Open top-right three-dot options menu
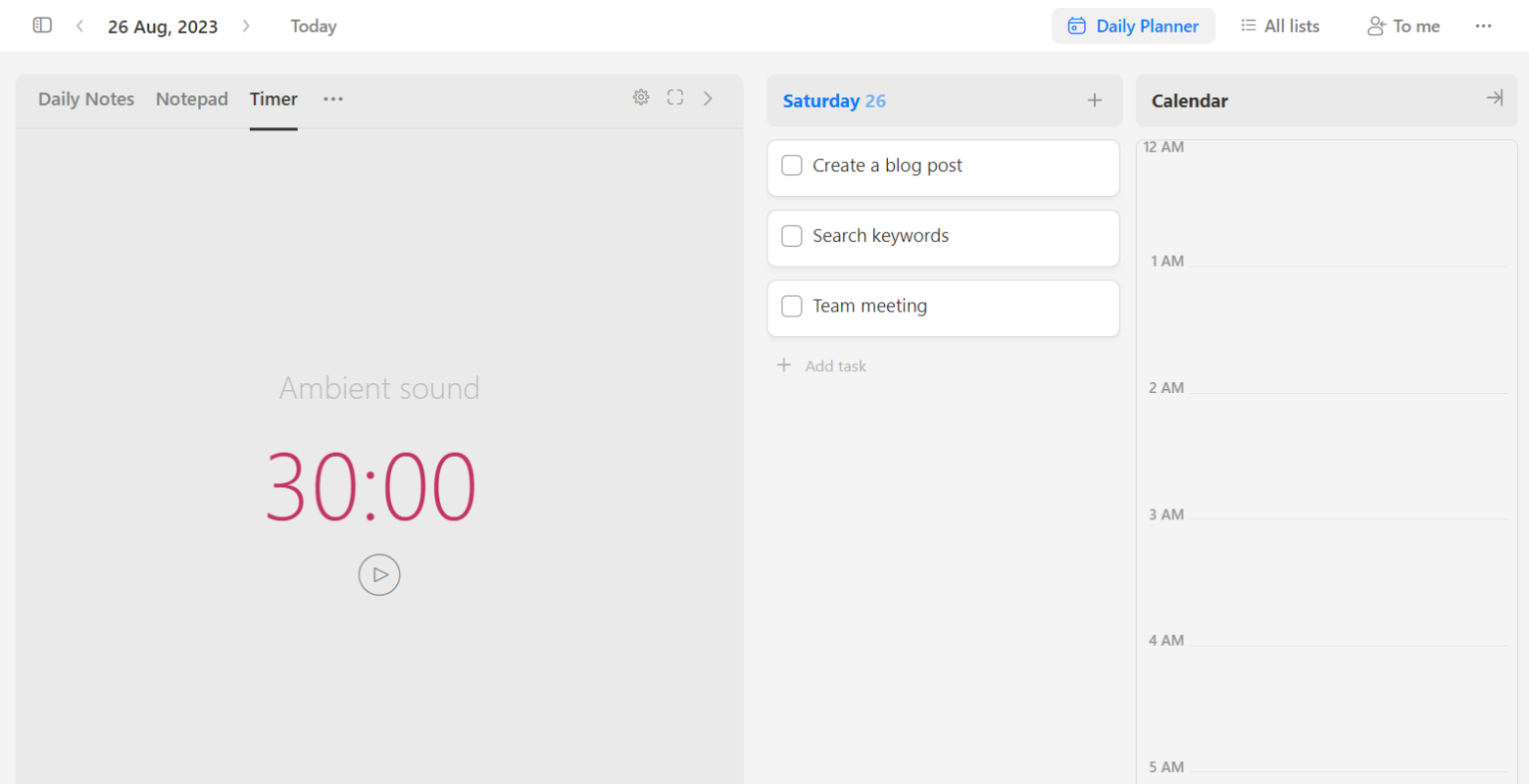 point(1483,27)
